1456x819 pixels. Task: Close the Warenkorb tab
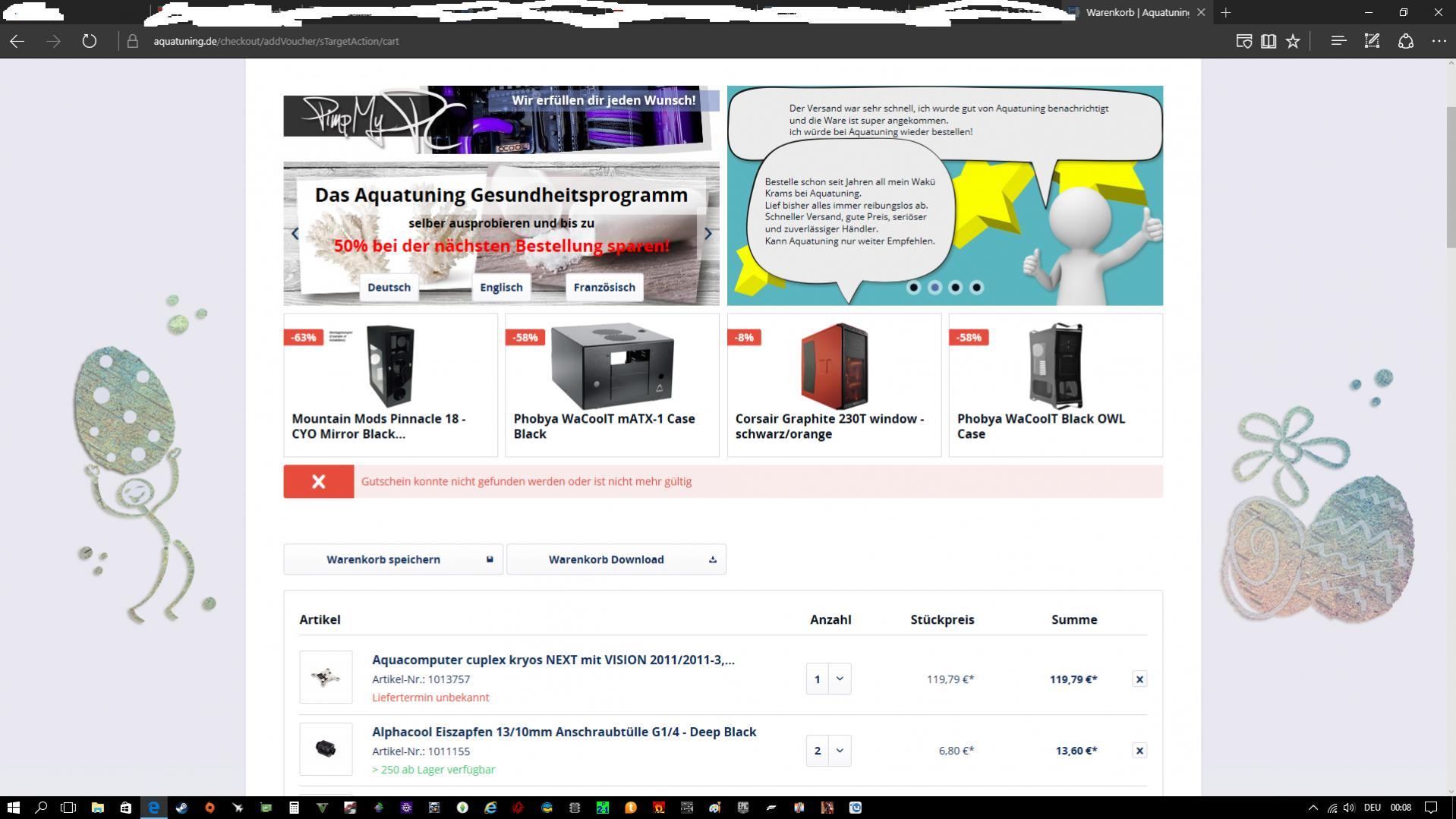click(1201, 12)
